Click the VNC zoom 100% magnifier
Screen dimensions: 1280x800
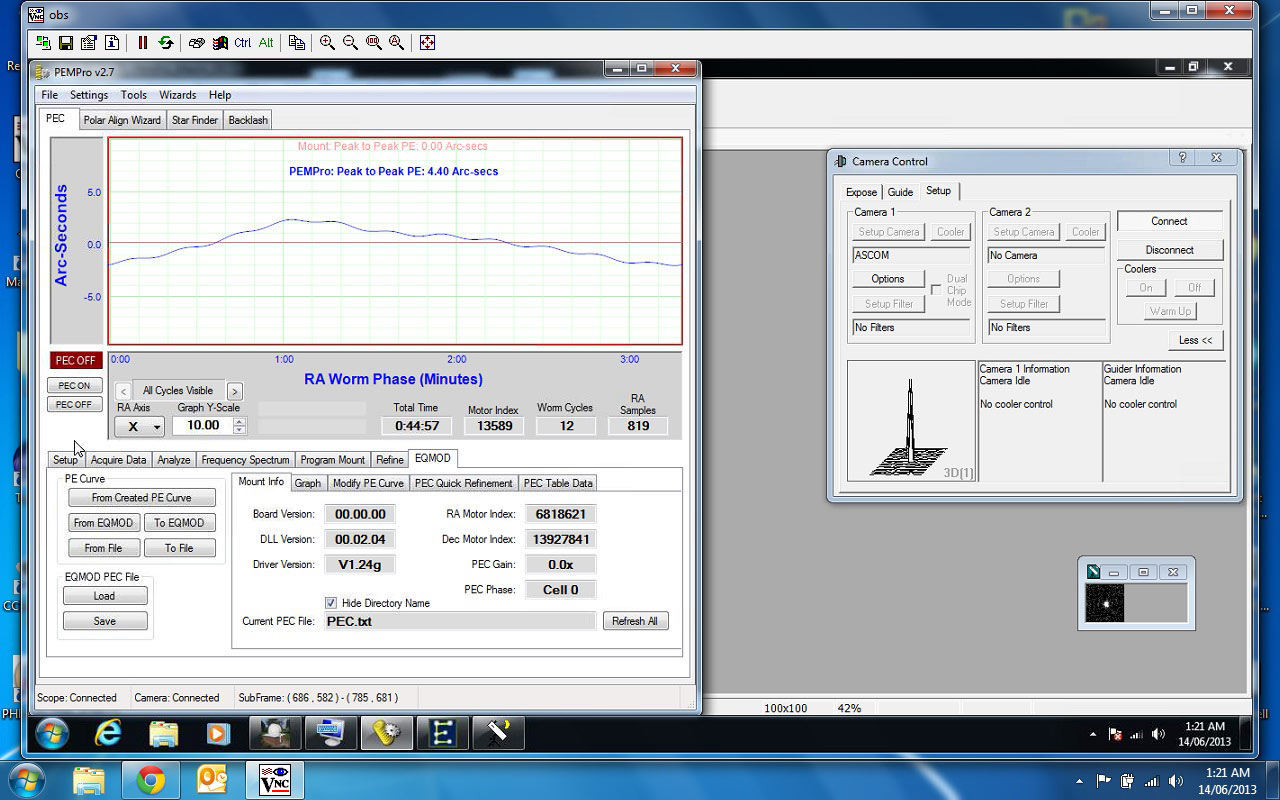[374, 43]
